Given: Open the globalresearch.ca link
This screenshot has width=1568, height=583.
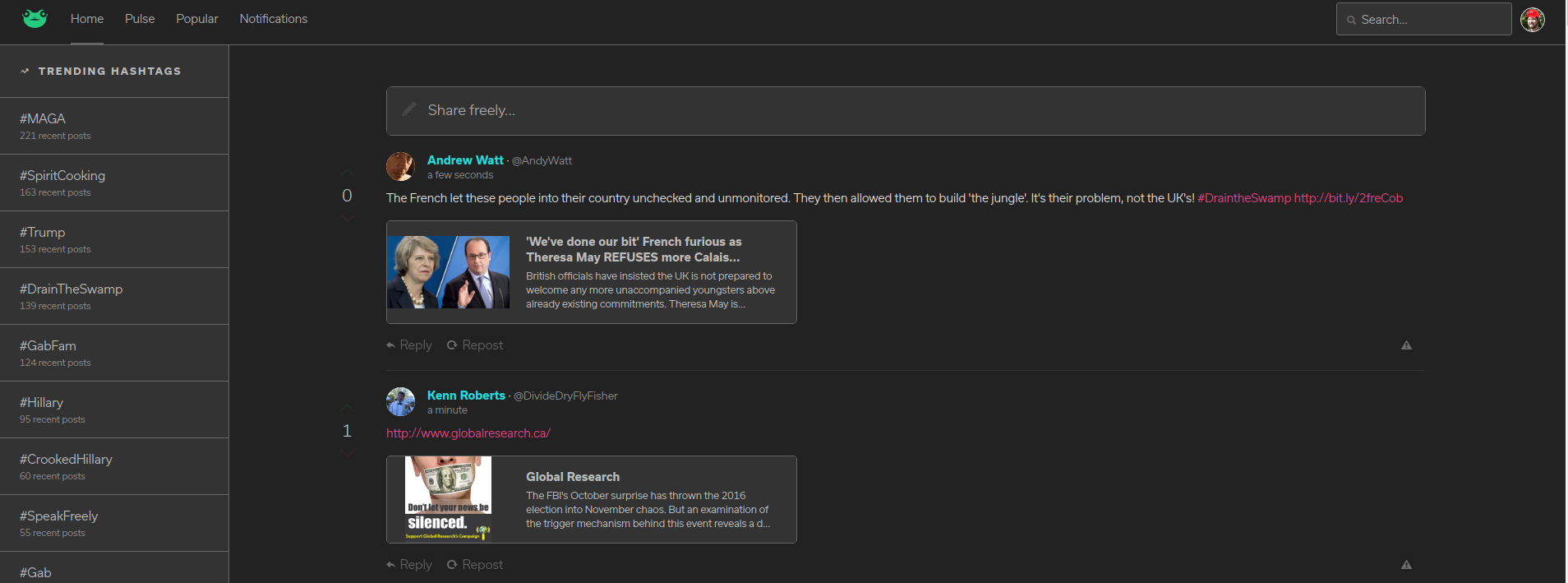Looking at the screenshot, I should tap(468, 433).
